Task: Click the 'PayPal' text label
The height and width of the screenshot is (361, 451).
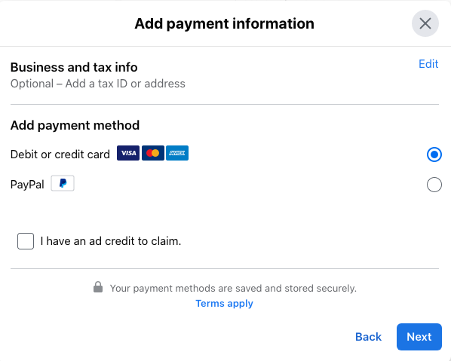Action: click(x=27, y=184)
